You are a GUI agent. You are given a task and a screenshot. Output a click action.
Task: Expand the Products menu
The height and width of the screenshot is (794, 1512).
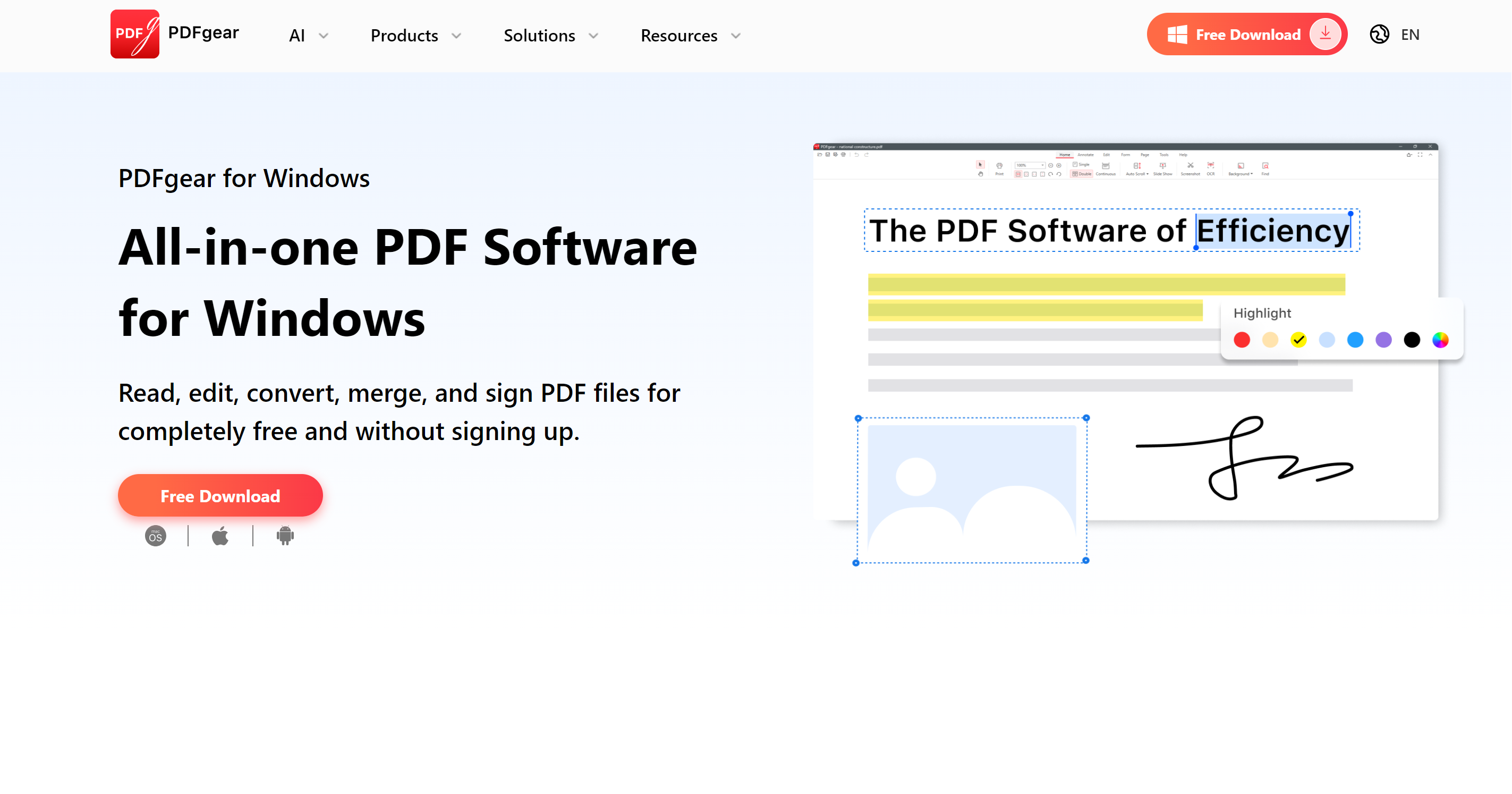[x=415, y=35]
